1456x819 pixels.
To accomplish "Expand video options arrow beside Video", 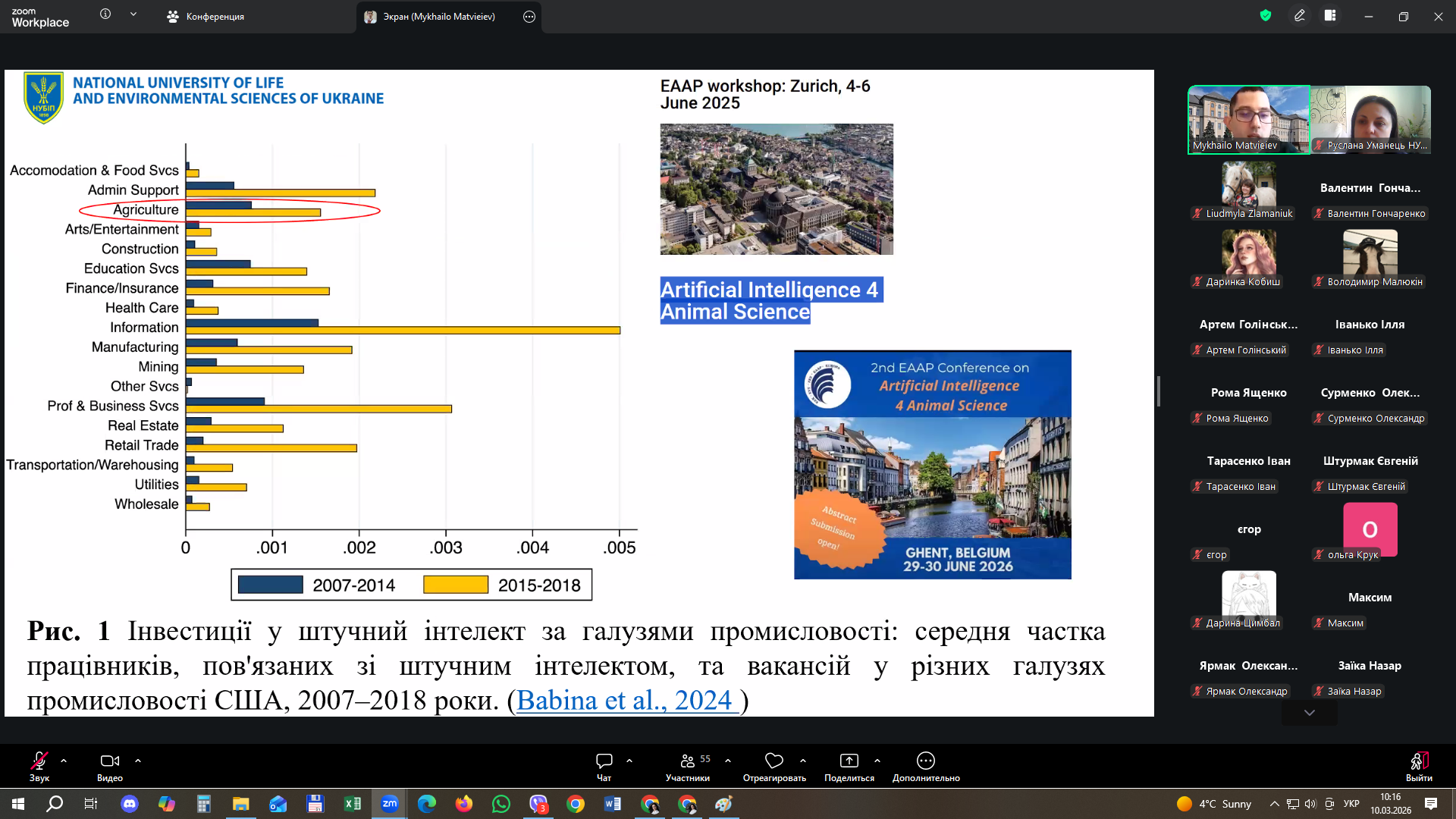I will pyautogui.click(x=138, y=760).
